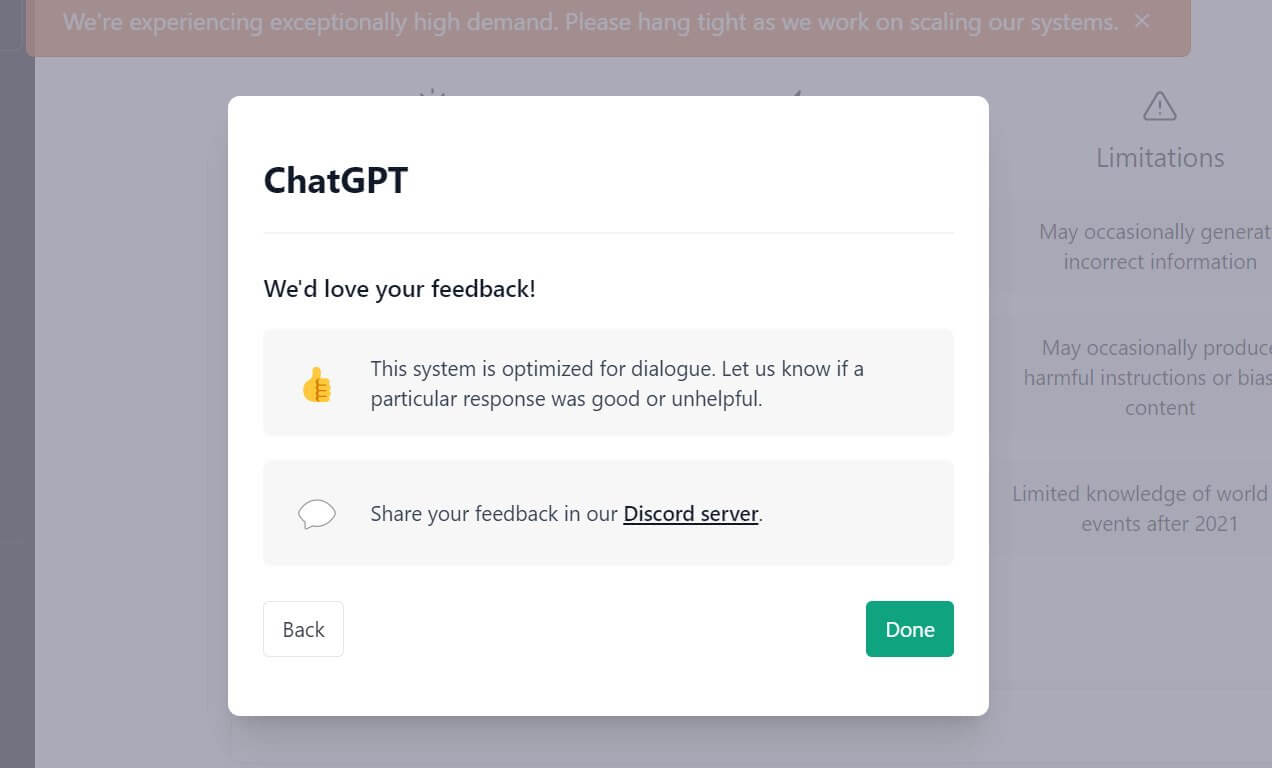Click the thumbs-up feedback emoji icon
Image resolution: width=1272 pixels, height=768 pixels.
click(x=317, y=383)
